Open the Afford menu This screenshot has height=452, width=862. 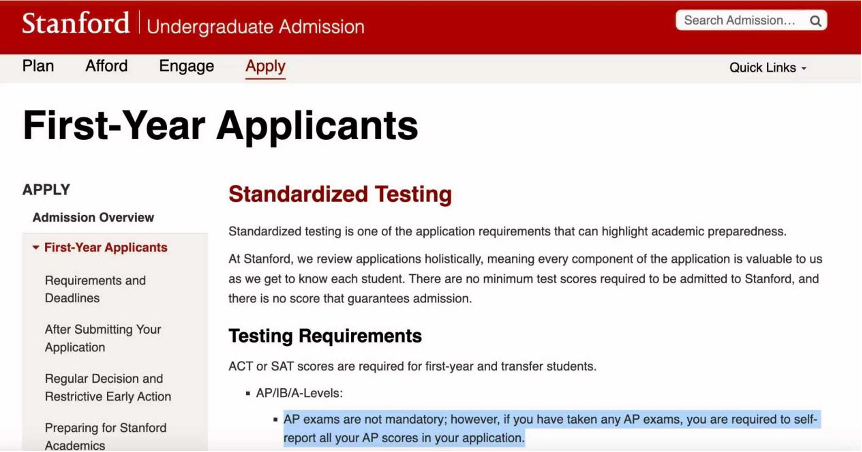pyautogui.click(x=106, y=67)
